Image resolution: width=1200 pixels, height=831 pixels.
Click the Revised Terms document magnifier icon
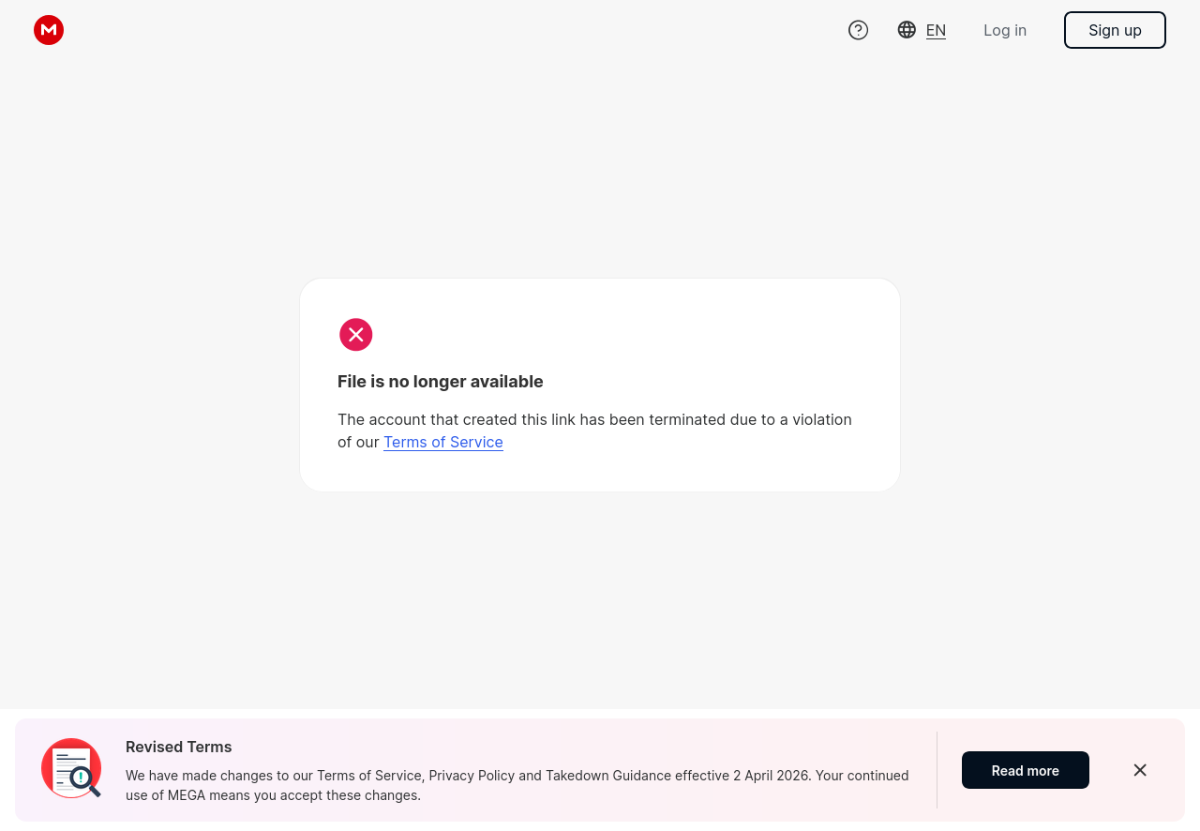pyautogui.click(x=71, y=768)
